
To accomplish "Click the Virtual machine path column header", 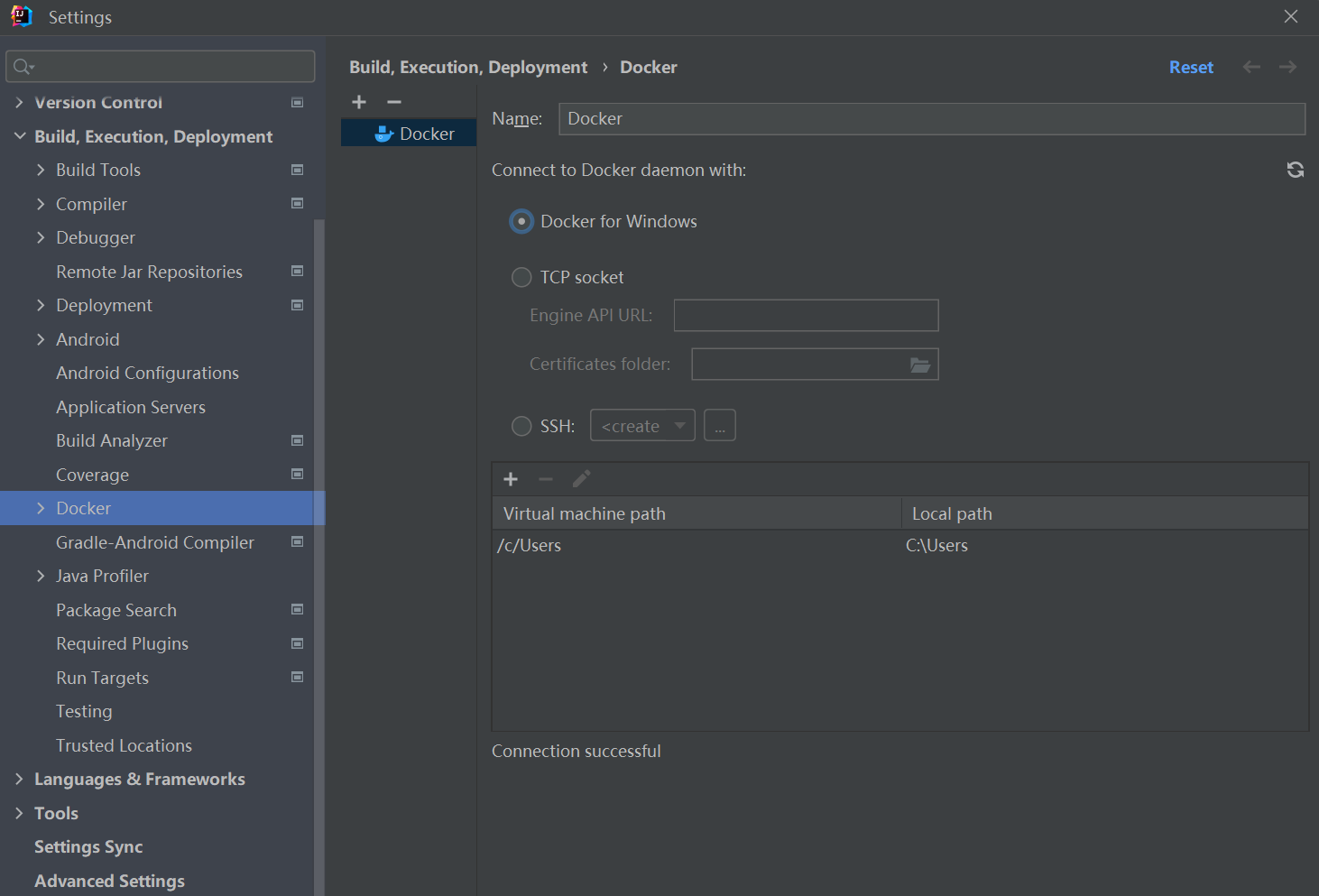I will pyautogui.click(x=696, y=513).
